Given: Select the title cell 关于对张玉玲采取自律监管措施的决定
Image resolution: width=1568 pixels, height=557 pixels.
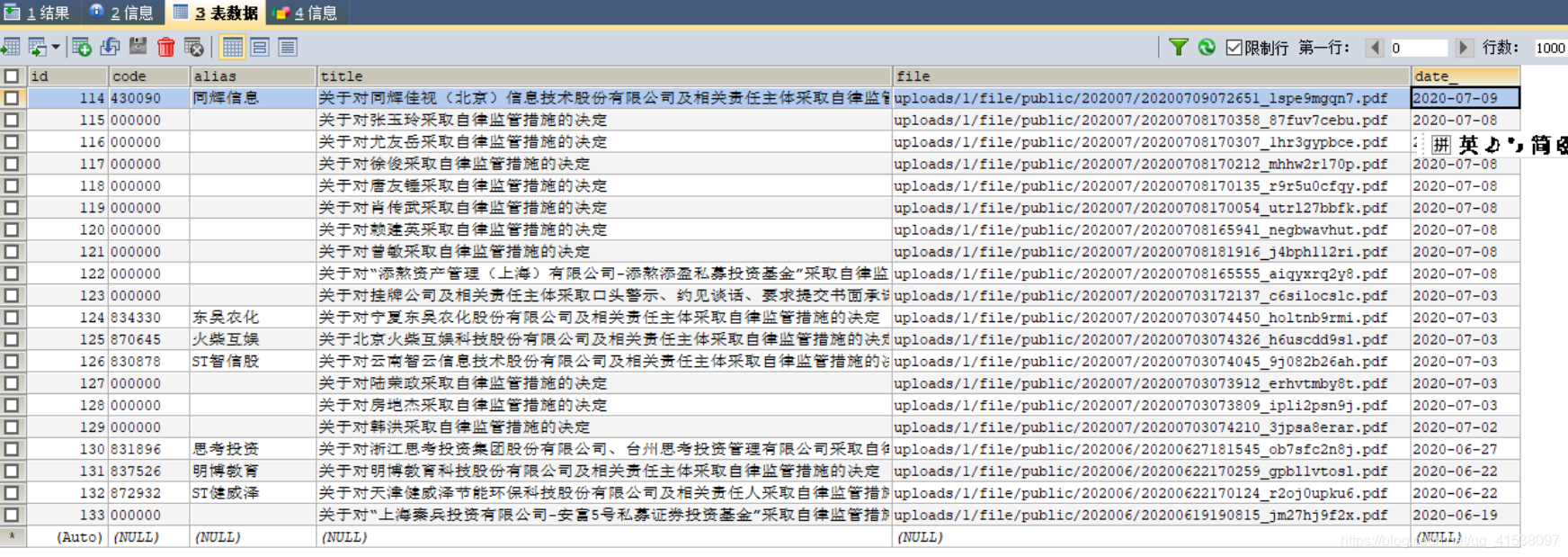Looking at the screenshot, I should pyautogui.click(x=604, y=120).
